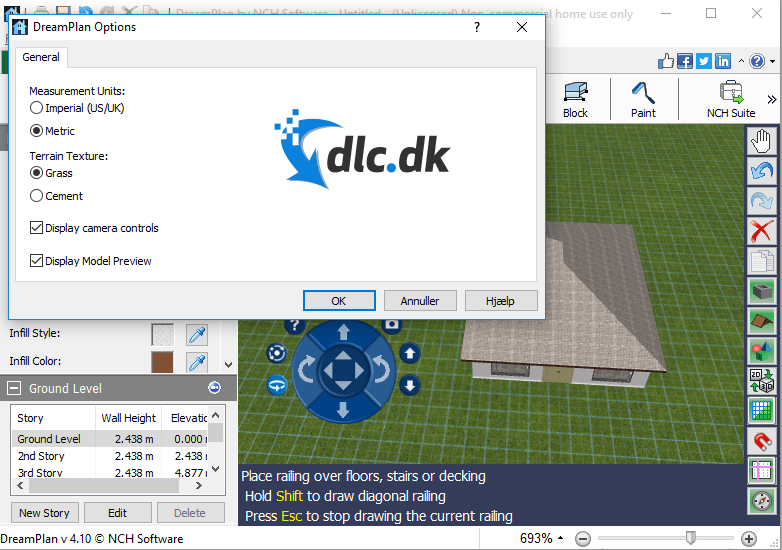The height and width of the screenshot is (550, 782).
Task: Toggle Display Model Preview checkbox
Action: (x=91, y=261)
